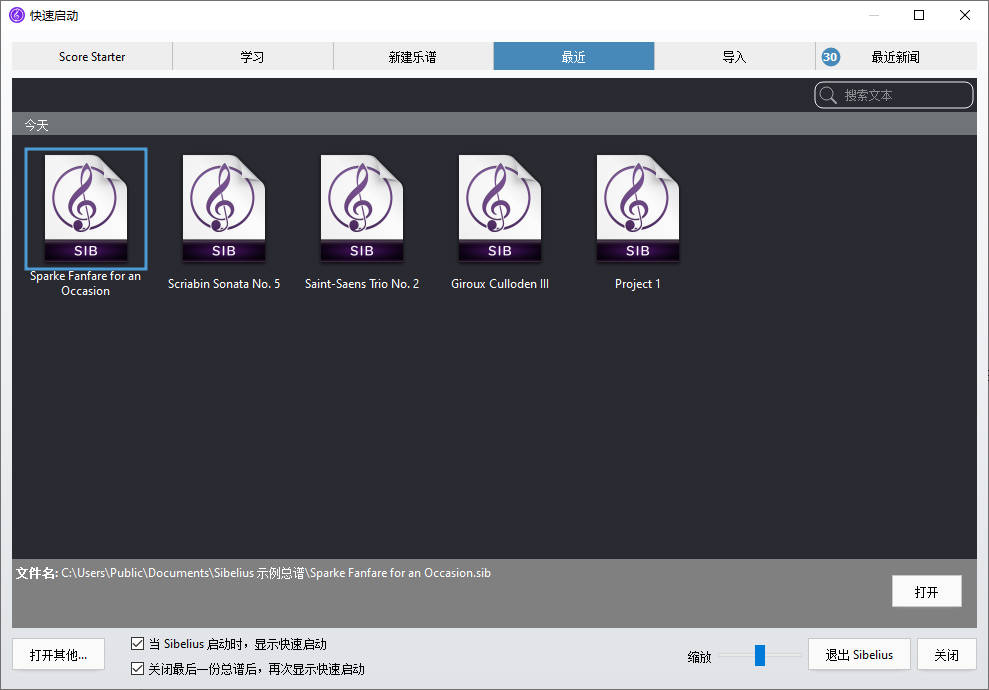Open the 新建乐谱 tab
The width and height of the screenshot is (989, 690).
click(x=413, y=56)
